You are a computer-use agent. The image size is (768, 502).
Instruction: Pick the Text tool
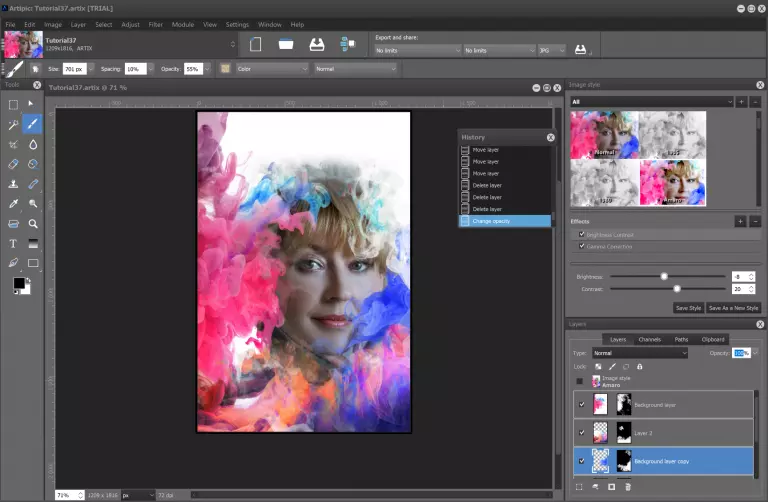pyautogui.click(x=13, y=243)
